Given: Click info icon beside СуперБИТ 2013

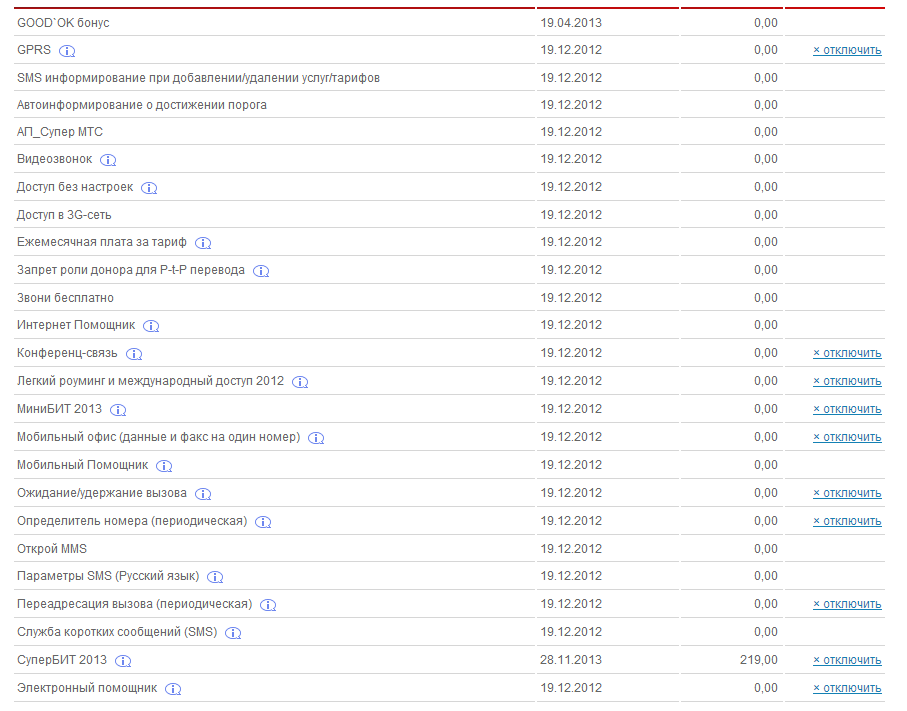Looking at the screenshot, I should [x=123, y=661].
